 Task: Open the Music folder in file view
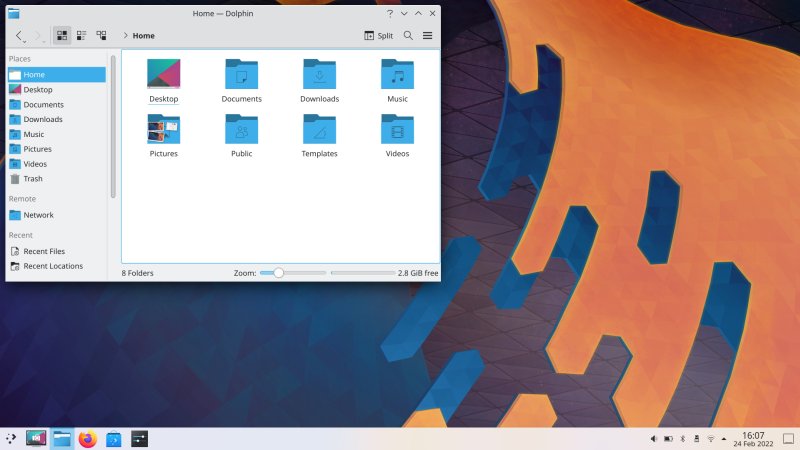(x=397, y=75)
